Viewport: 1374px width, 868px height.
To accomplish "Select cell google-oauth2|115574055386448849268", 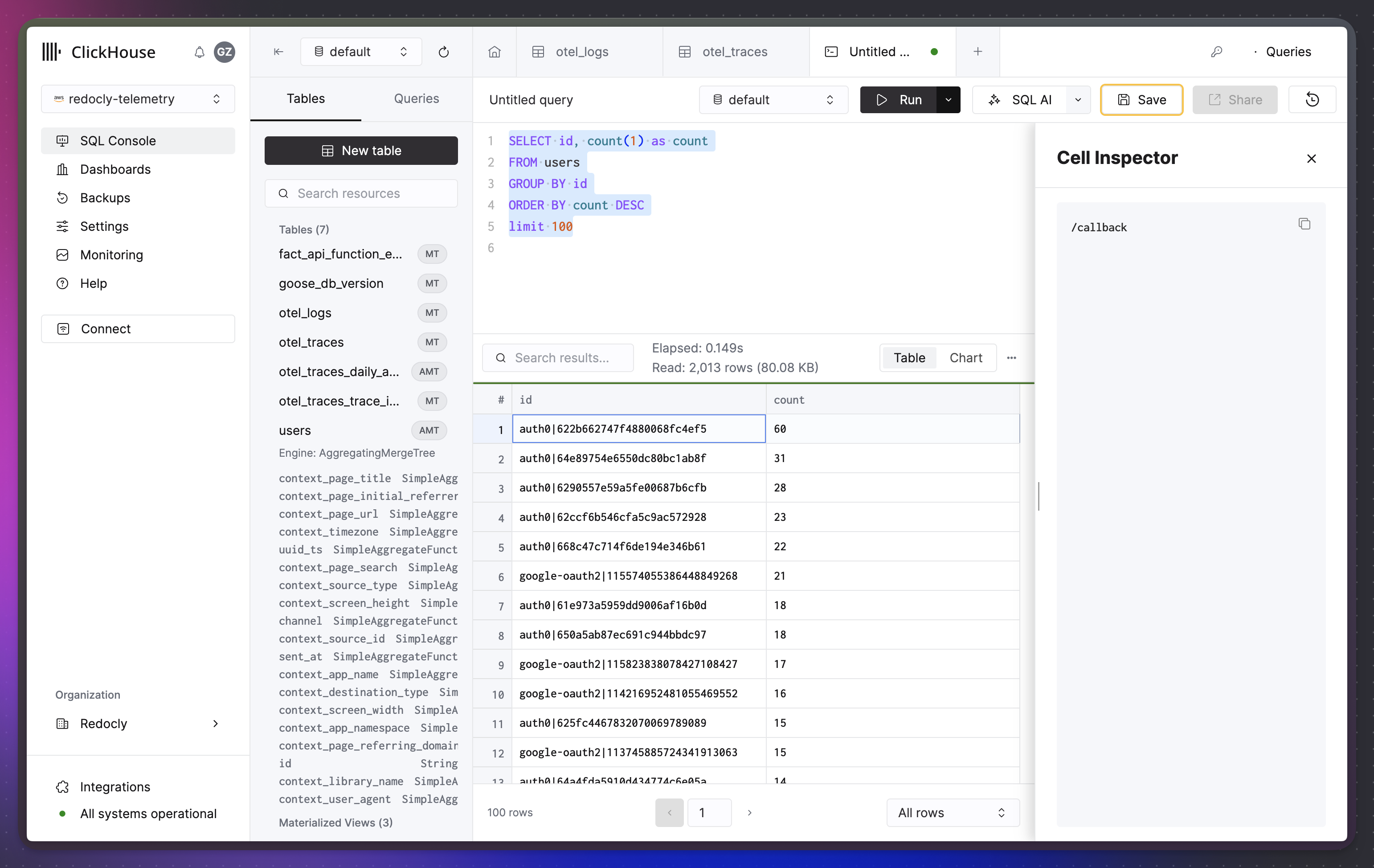I will click(638, 576).
